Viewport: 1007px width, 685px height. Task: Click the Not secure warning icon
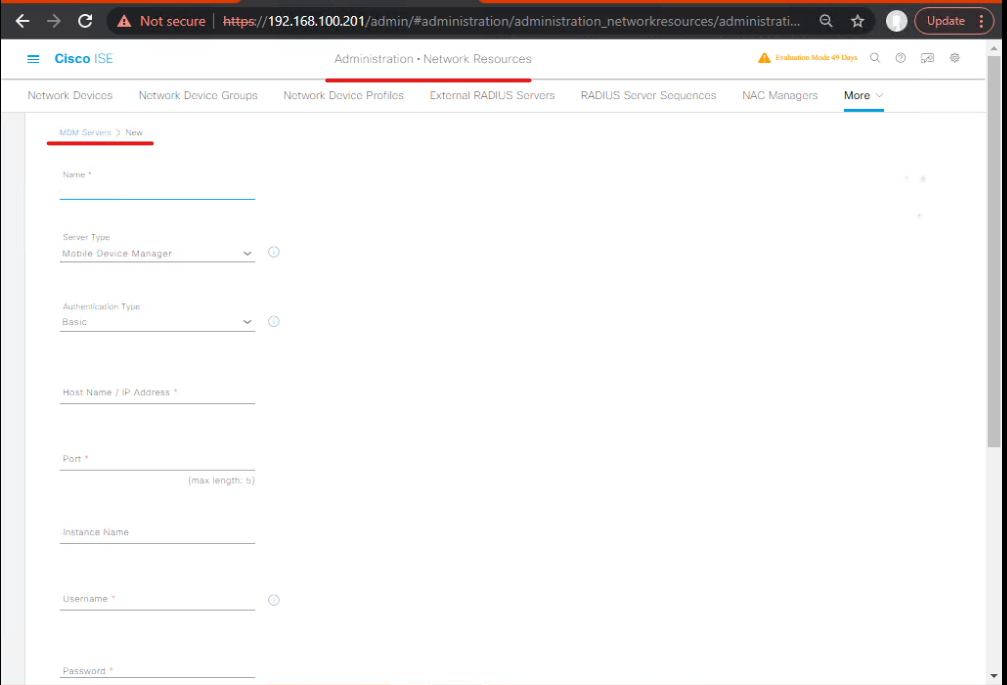(124, 21)
